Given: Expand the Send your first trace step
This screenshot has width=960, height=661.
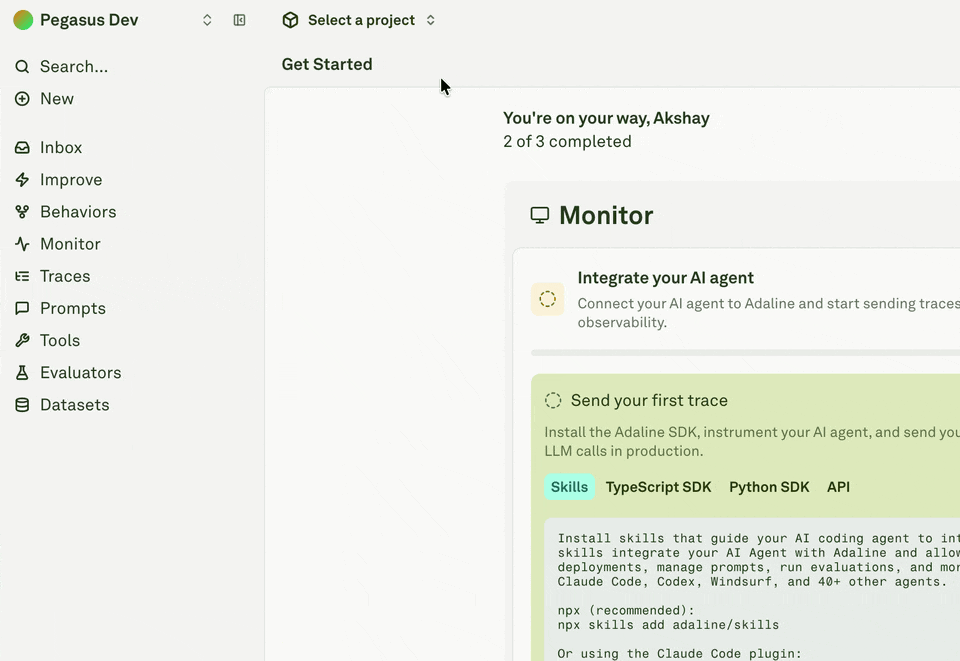Looking at the screenshot, I should [649, 400].
